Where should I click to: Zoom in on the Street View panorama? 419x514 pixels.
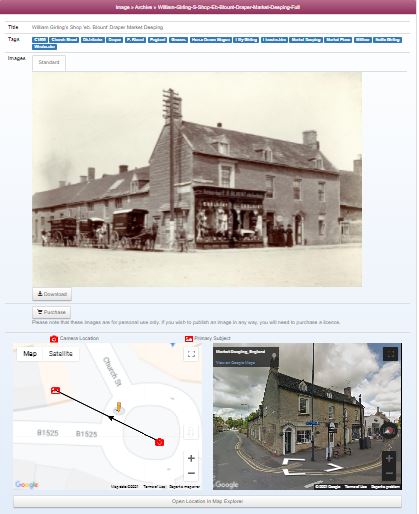(389, 459)
